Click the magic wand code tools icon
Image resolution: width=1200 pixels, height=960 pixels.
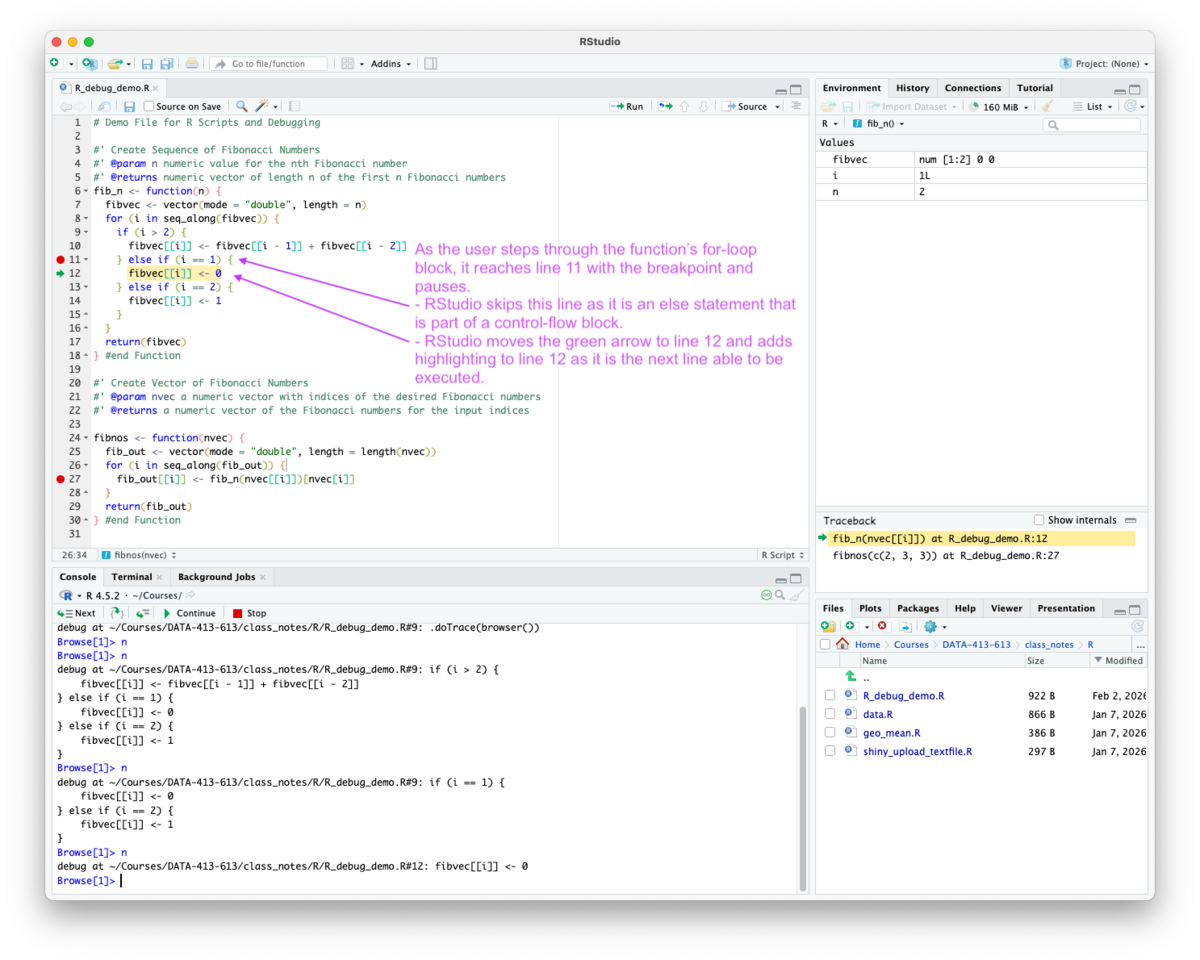pyautogui.click(x=263, y=105)
